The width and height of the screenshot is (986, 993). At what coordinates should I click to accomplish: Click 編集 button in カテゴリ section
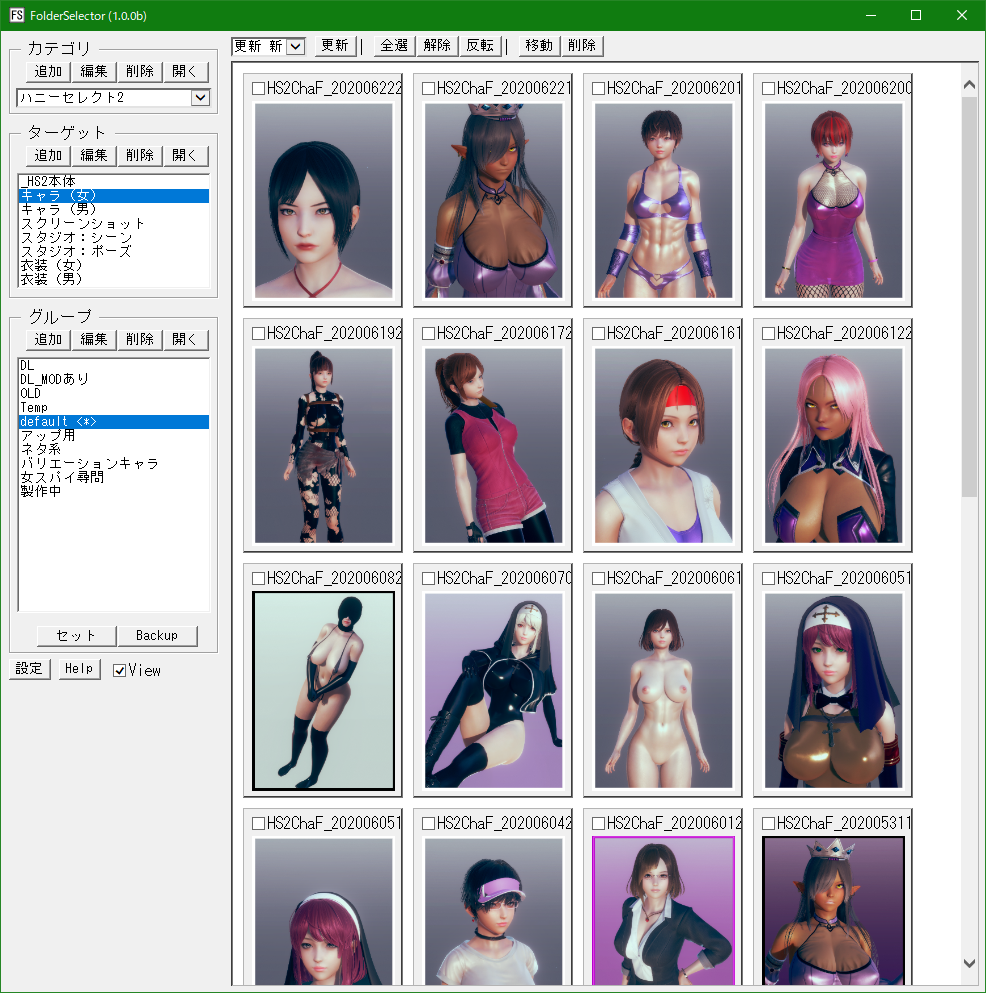[x=94, y=72]
